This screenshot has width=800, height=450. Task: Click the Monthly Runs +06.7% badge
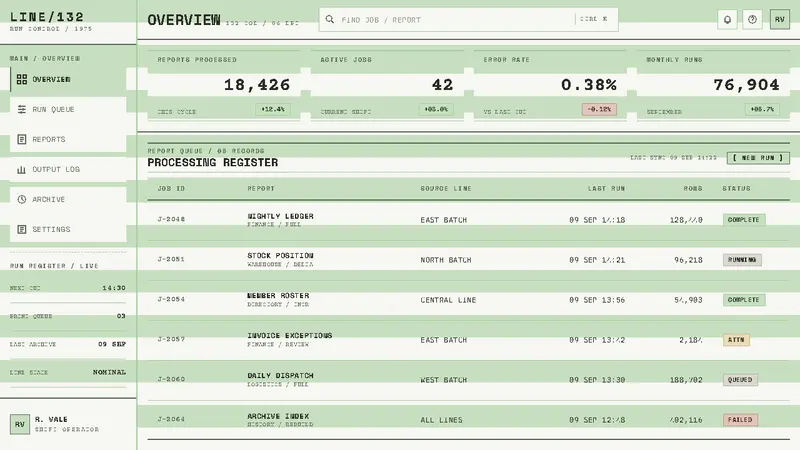pyautogui.click(x=762, y=109)
